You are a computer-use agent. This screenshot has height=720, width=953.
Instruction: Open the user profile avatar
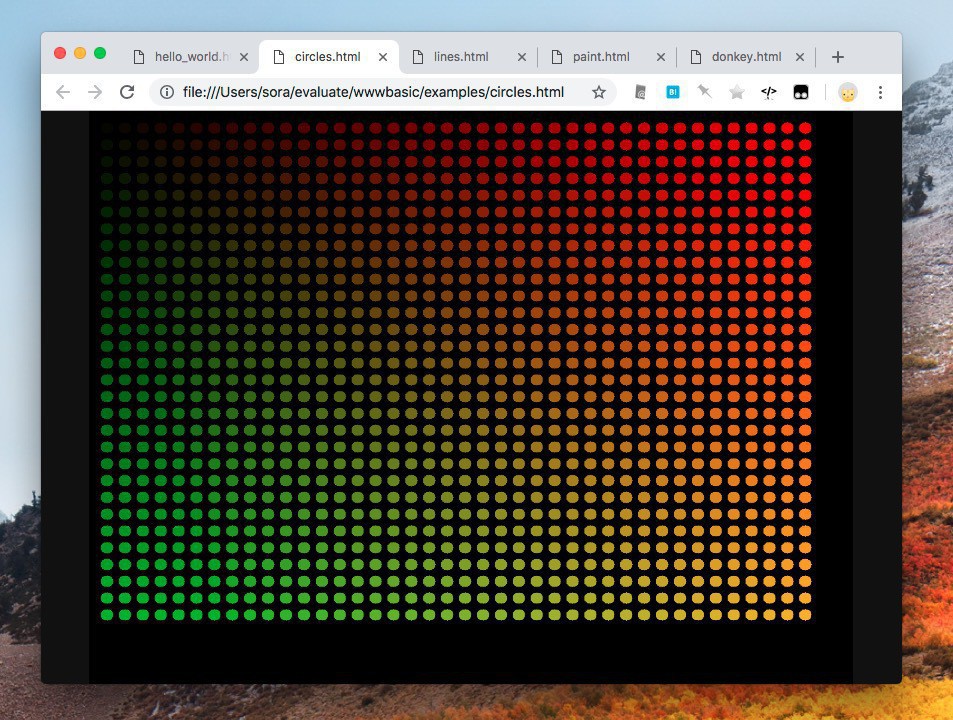tap(847, 93)
